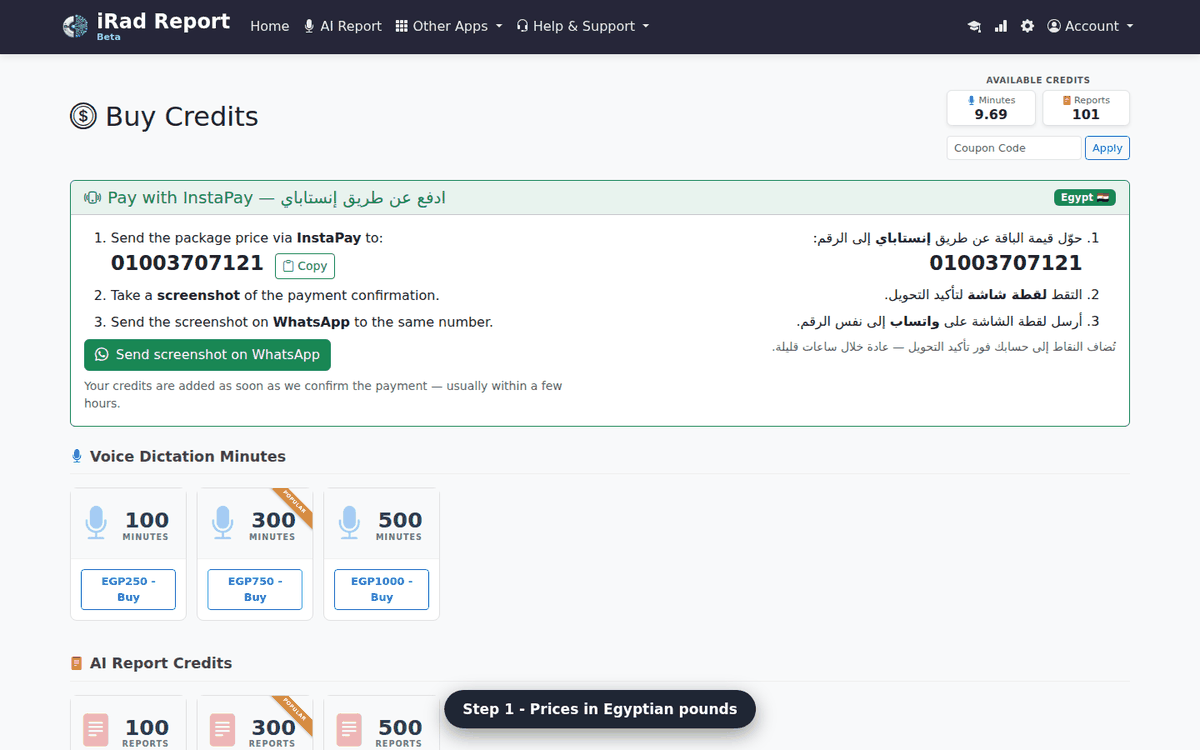The image size is (1200, 750).
Task: Click document icon beside AI Report Credits heading
Action: (x=77, y=663)
